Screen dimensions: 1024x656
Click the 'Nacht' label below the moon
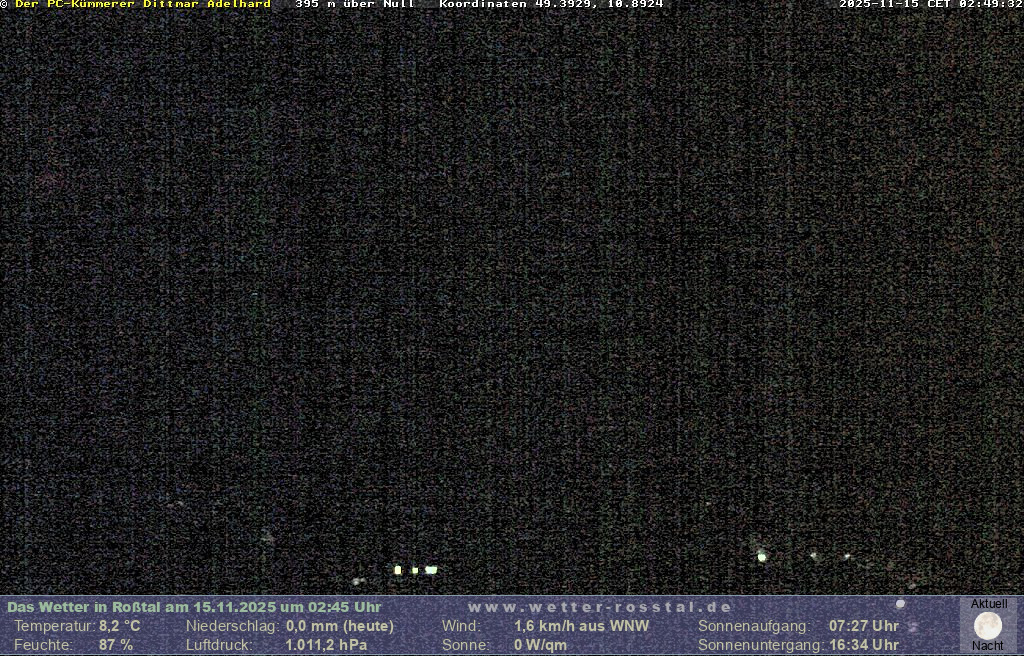coord(988,646)
